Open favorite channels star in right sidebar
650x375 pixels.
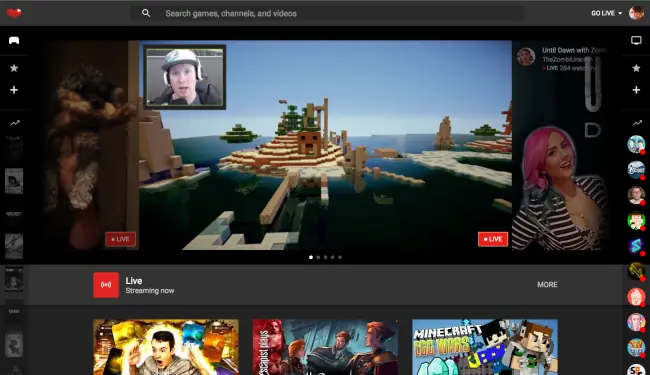(x=636, y=68)
